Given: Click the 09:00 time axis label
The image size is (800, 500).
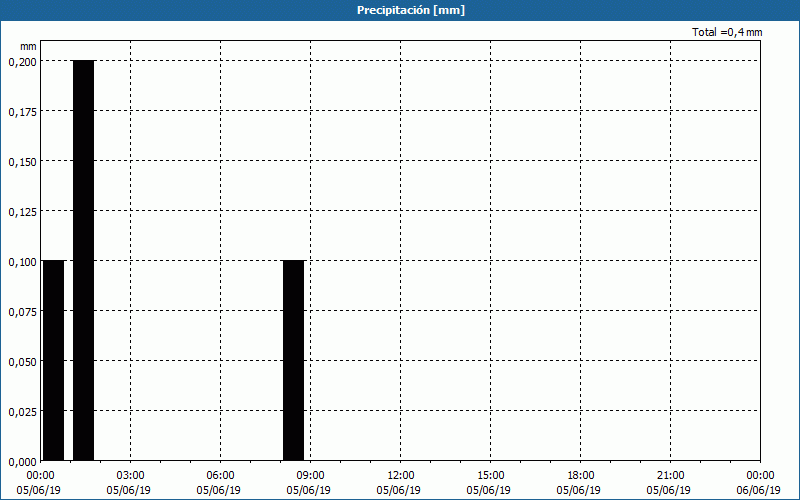Looking at the screenshot, I should pyautogui.click(x=310, y=476).
